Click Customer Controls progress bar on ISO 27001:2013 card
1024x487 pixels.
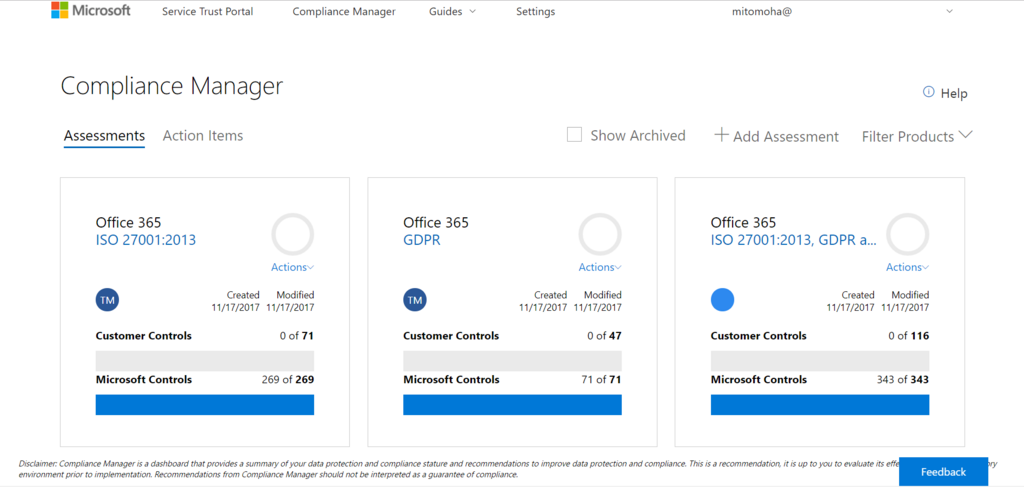click(x=205, y=361)
